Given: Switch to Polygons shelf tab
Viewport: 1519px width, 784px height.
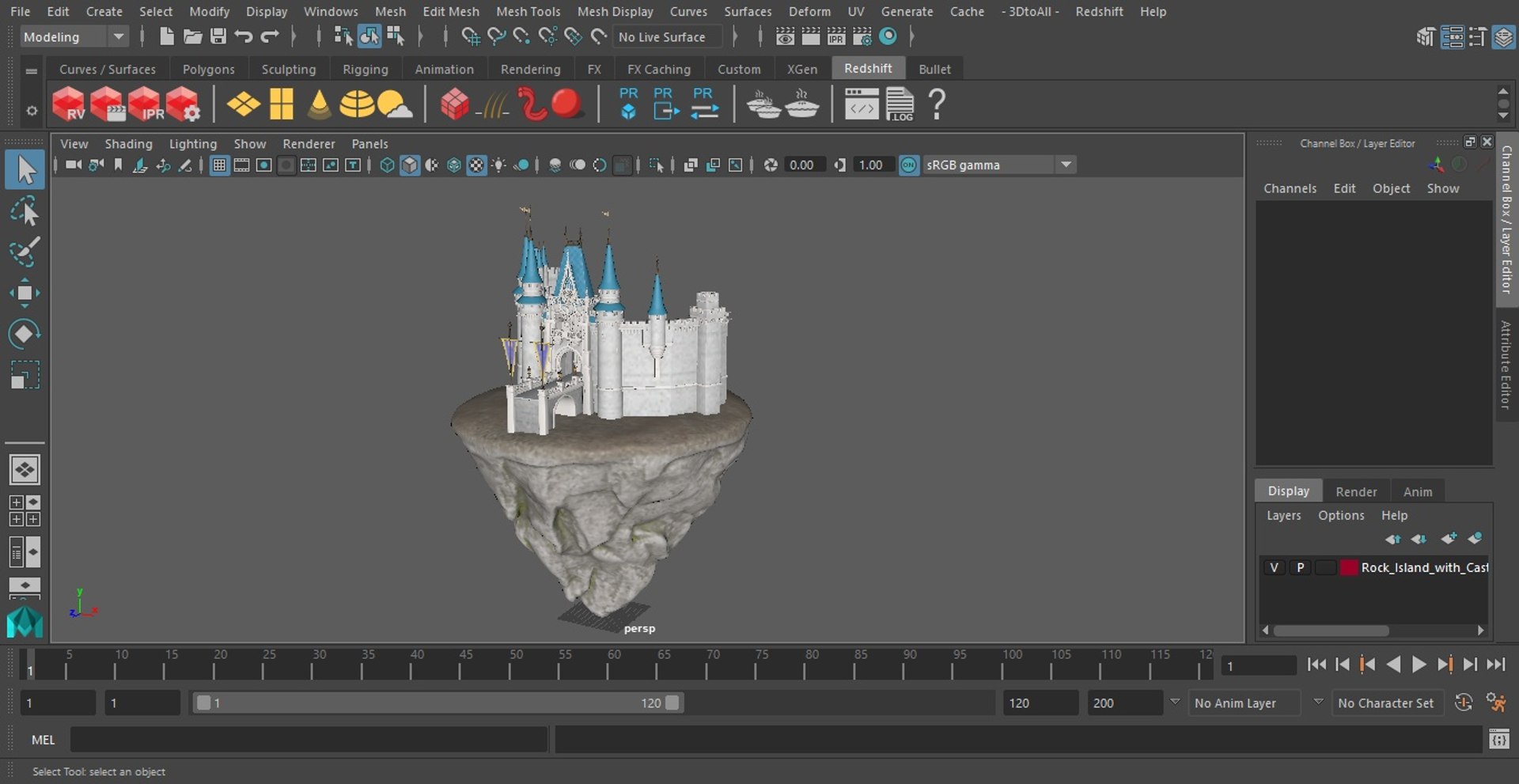Looking at the screenshot, I should [208, 69].
